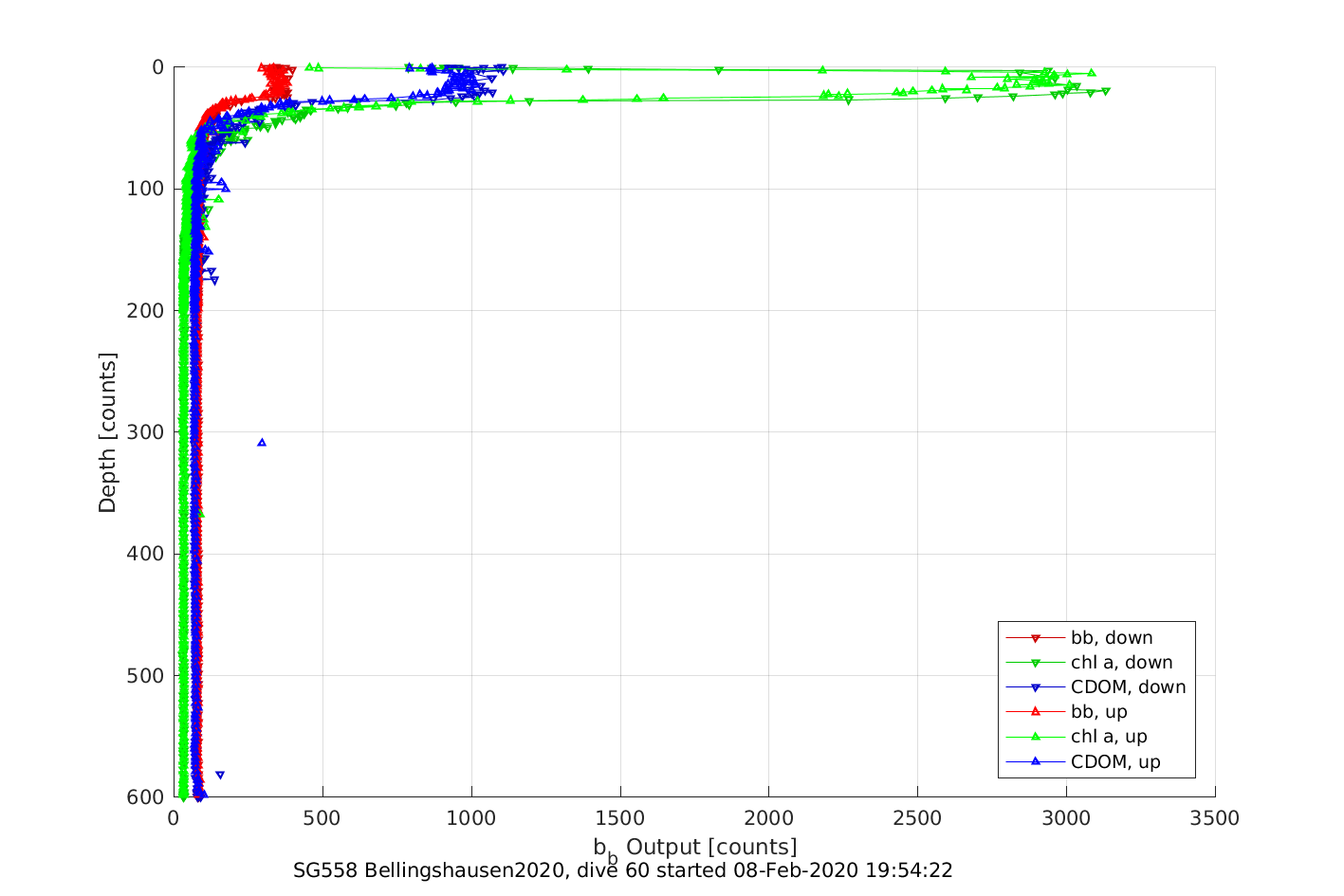This screenshot has width=1344, height=896.
Task: Click the x-axis tick label 2500
Action: pos(918,818)
